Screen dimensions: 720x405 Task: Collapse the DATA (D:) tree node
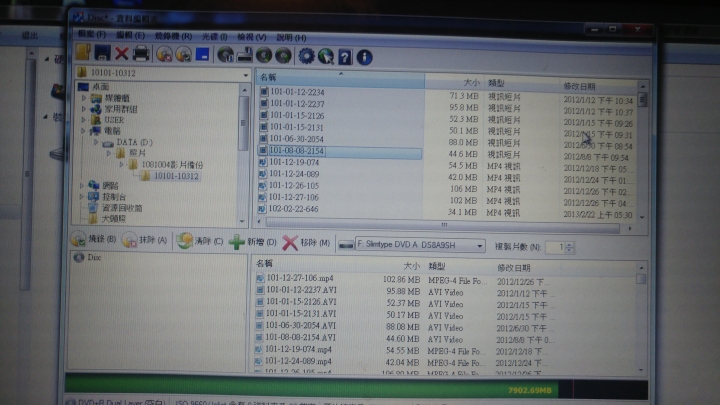pyautogui.click(x=96, y=142)
